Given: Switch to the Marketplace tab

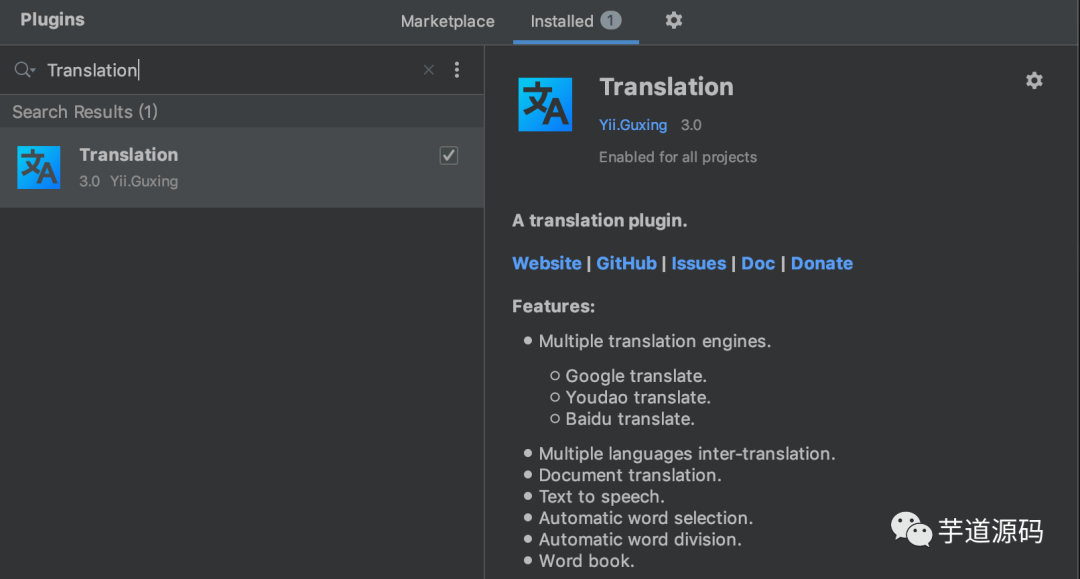Looking at the screenshot, I should [x=448, y=21].
